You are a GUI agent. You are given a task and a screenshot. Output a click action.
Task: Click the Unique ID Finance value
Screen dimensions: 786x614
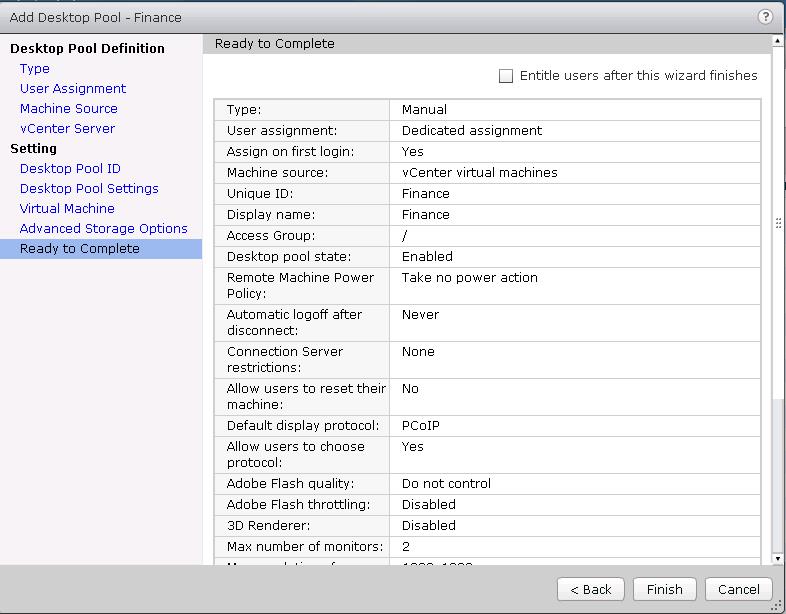coord(426,194)
